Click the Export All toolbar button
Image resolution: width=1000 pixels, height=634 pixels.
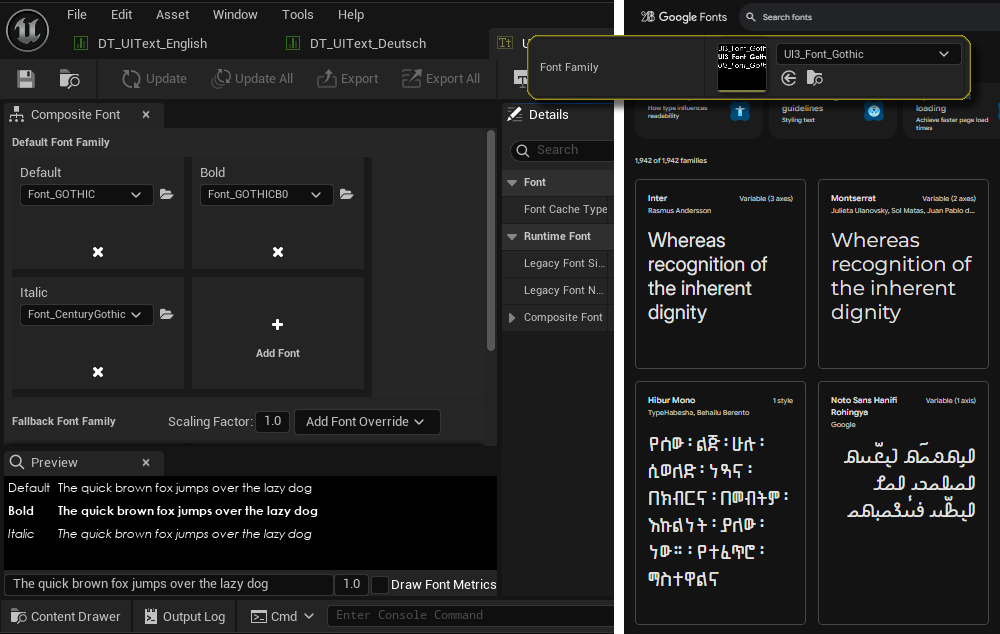[441, 78]
